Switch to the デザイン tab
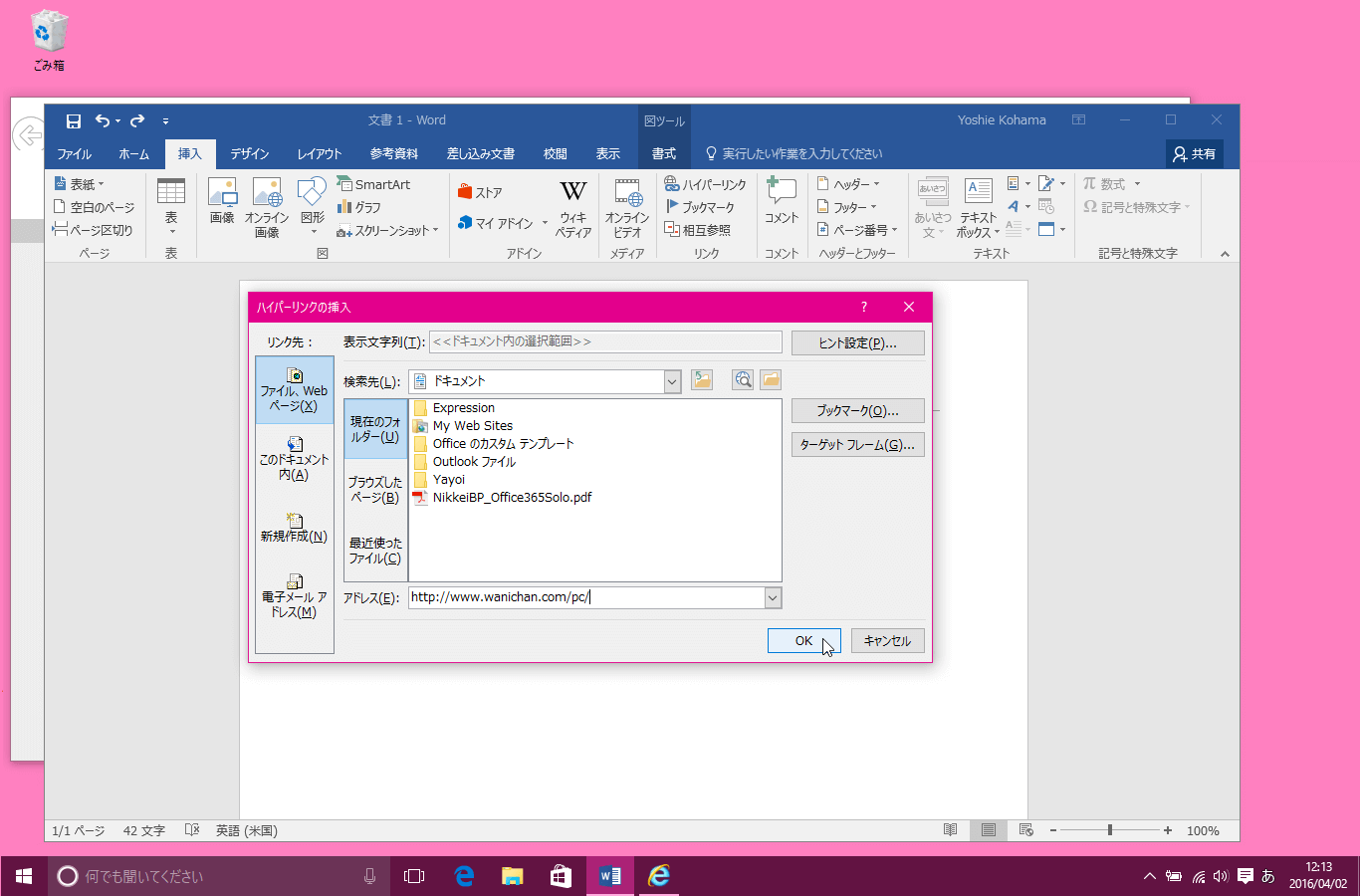The width and height of the screenshot is (1360, 896). click(250, 153)
